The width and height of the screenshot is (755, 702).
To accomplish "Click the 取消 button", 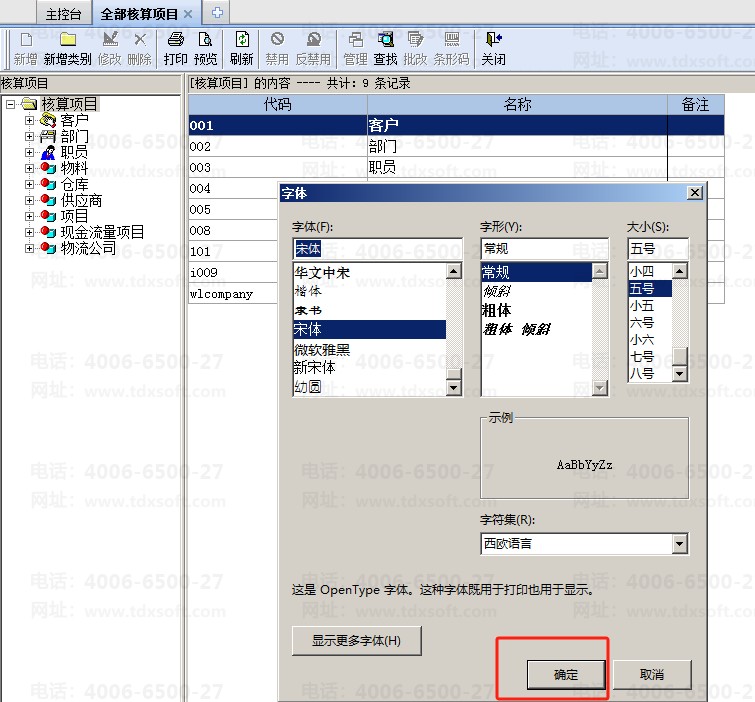I will pyautogui.click(x=652, y=675).
